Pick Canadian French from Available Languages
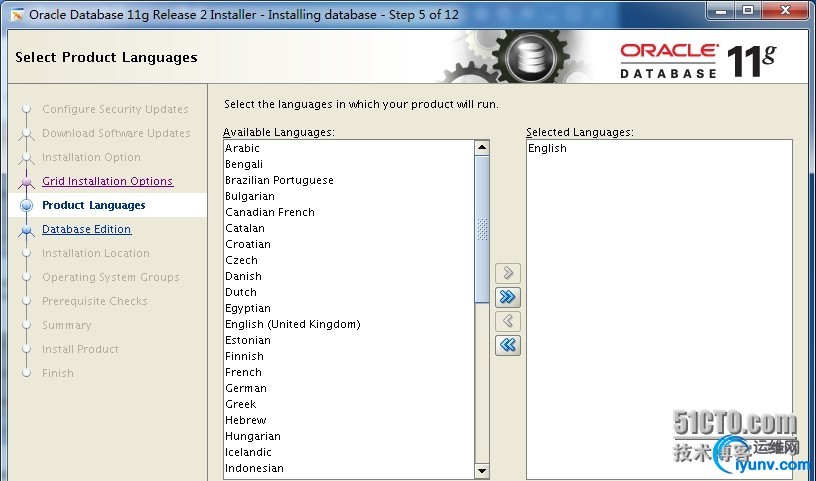The width and height of the screenshot is (816, 481). click(349, 212)
